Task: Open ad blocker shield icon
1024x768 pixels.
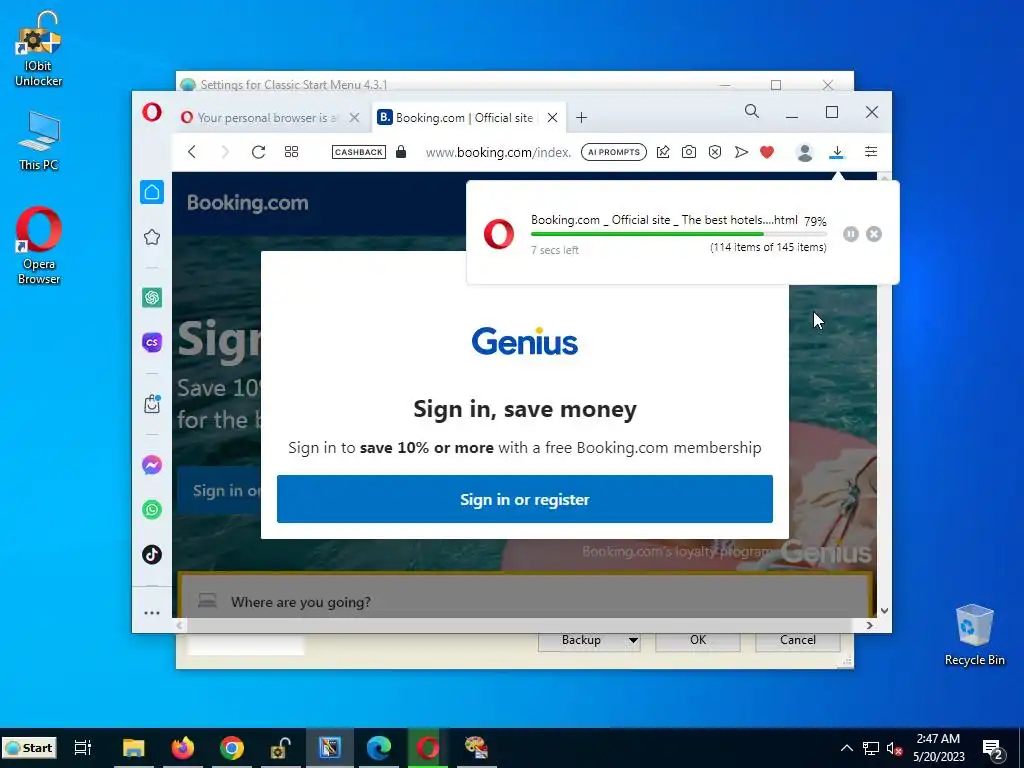Action: (x=714, y=152)
